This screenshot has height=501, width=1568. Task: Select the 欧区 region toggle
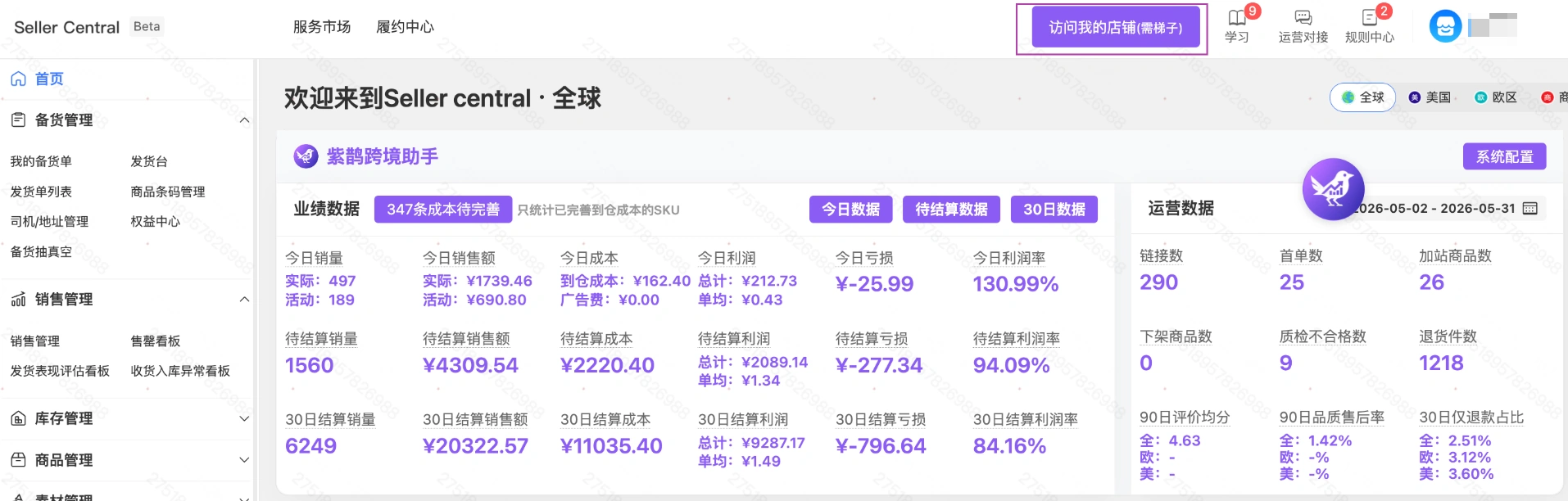pyautogui.click(x=1496, y=97)
